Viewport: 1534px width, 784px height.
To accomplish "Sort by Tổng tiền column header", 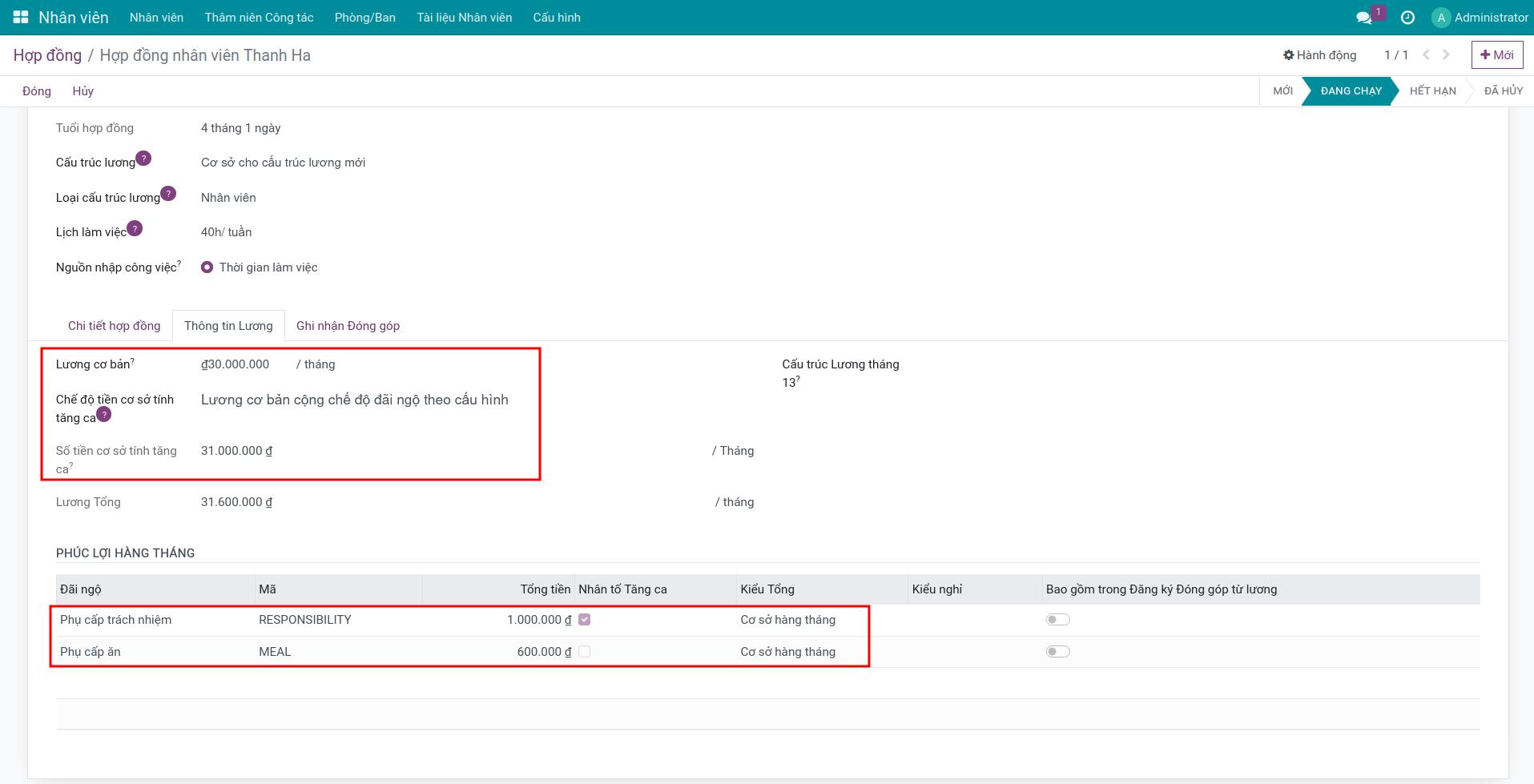I will coord(498,589).
